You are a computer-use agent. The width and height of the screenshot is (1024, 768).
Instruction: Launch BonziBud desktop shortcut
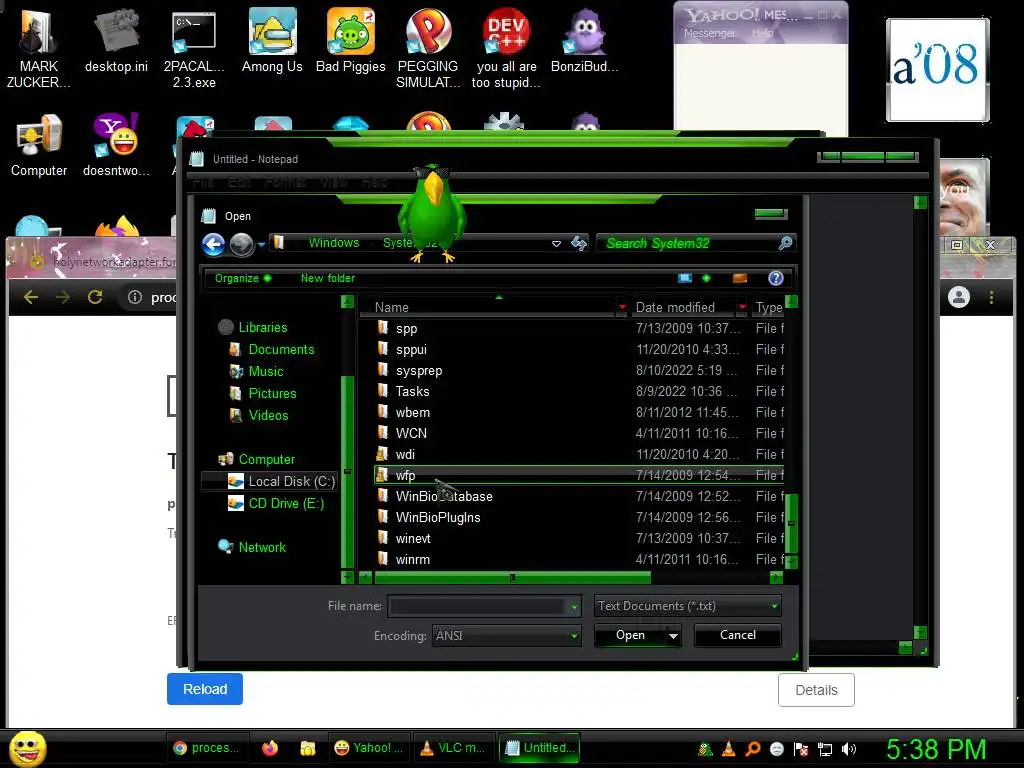[584, 40]
